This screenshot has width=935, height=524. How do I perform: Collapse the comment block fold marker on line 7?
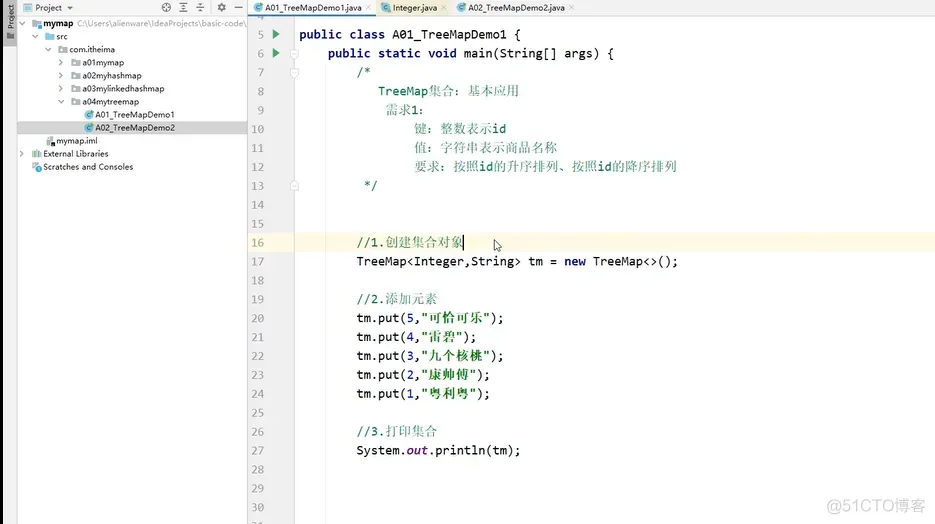294,73
